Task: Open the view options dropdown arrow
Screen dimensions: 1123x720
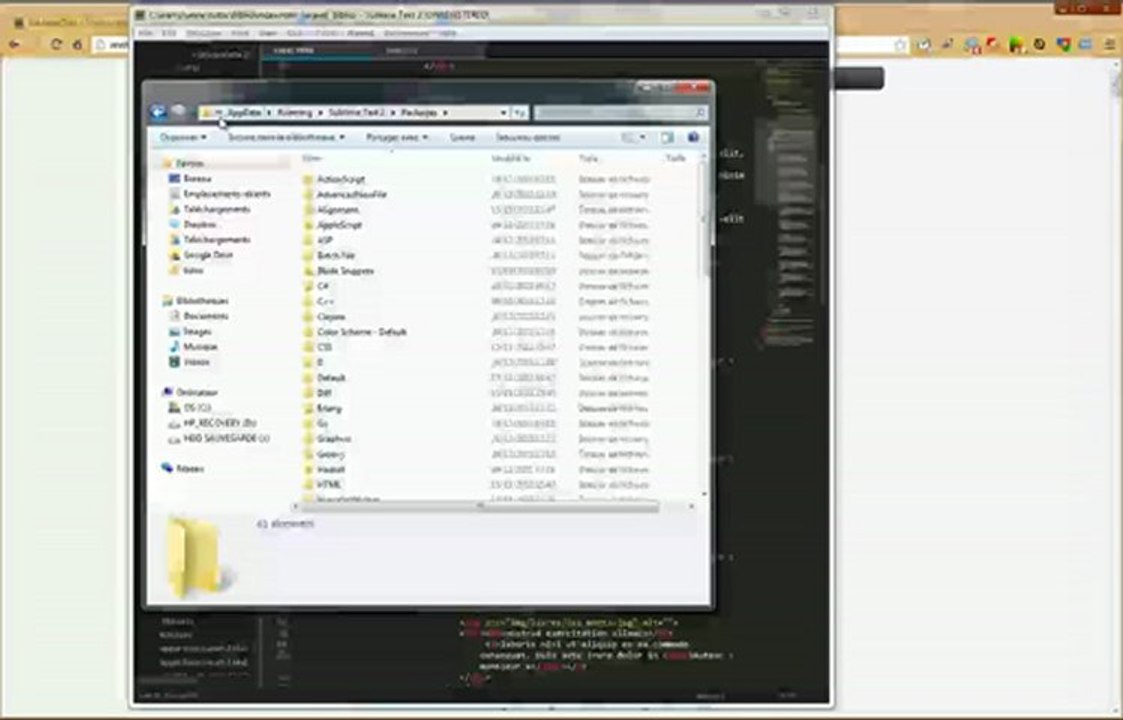Action: tap(642, 137)
